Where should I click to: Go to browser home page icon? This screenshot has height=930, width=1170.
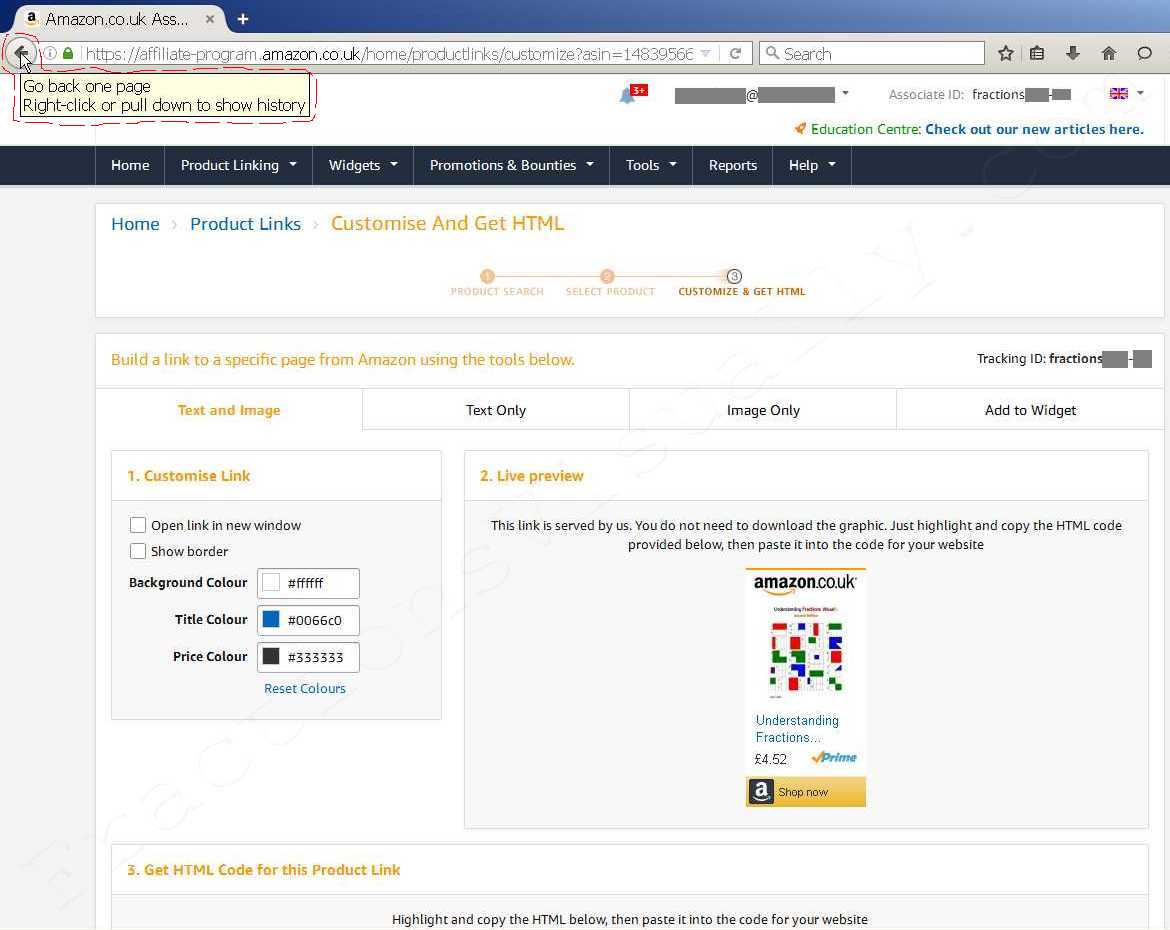click(x=1109, y=53)
